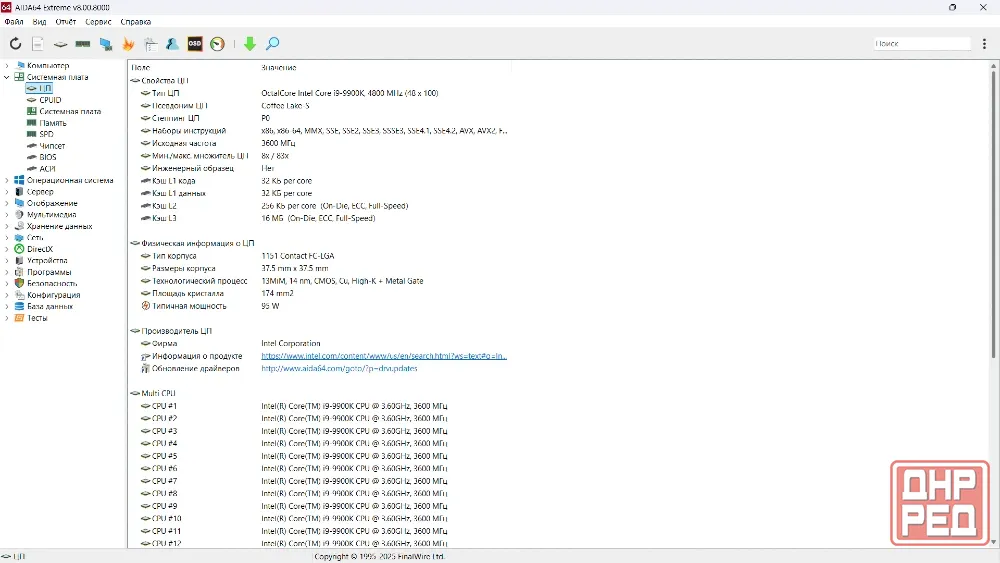Expand the Отображение tree node

pyautogui.click(x=7, y=203)
